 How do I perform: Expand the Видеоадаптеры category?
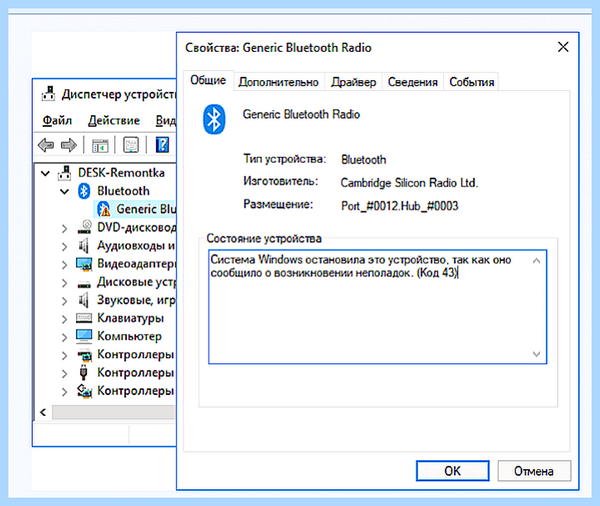click(64, 264)
